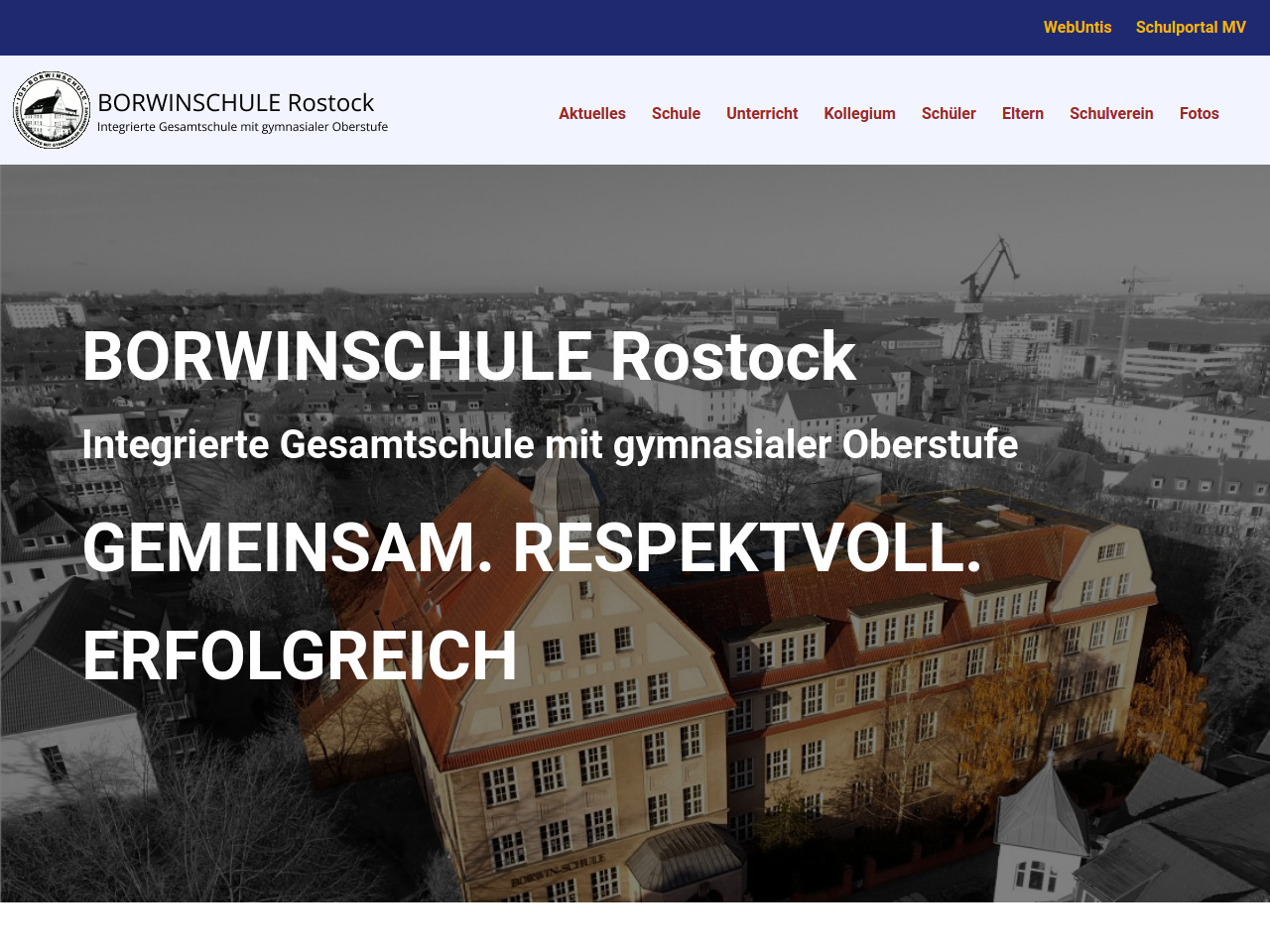Click the GEMEINSAM. RESPEKTVOLL. slogan line
Screen dimensions: 1270x952
coord(532,548)
